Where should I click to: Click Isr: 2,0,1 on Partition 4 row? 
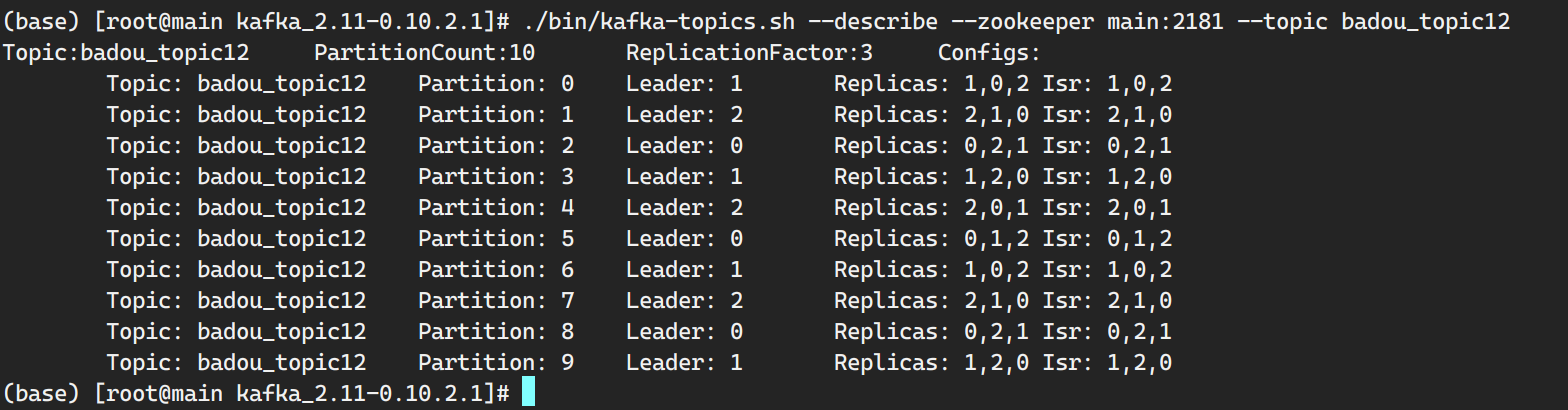coord(1107,207)
